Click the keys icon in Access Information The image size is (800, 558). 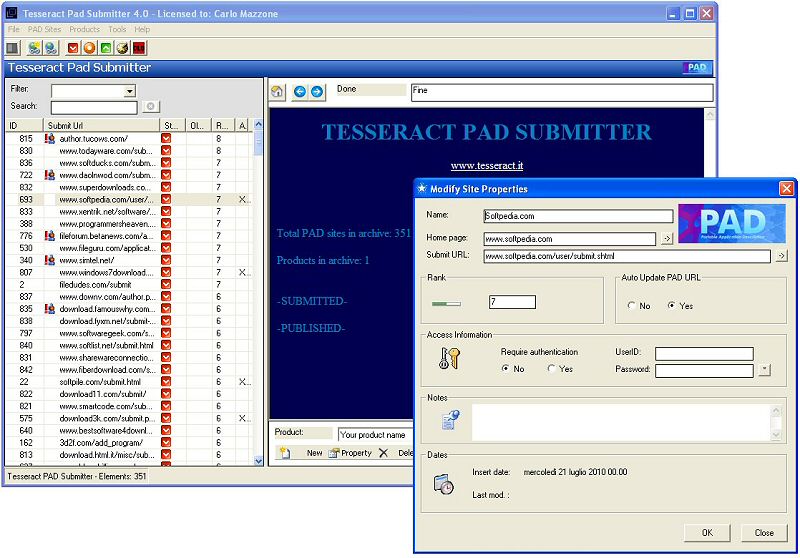449,359
